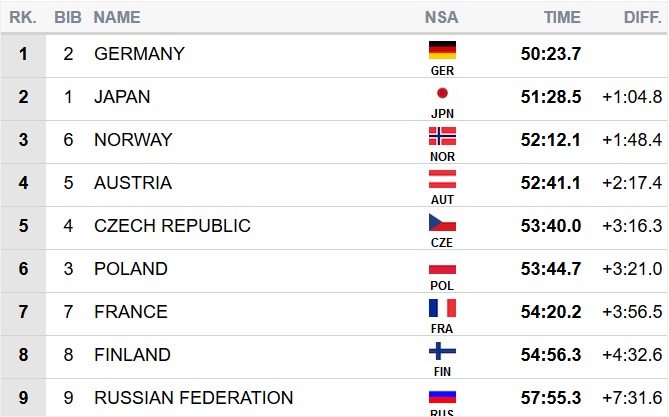Click the Poland flag icon
The image size is (669, 417).
[442, 265]
